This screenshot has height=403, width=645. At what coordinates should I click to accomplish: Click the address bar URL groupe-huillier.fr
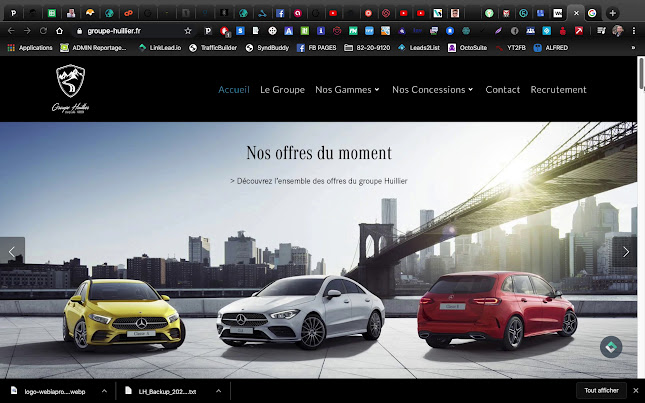pos(114,31)
